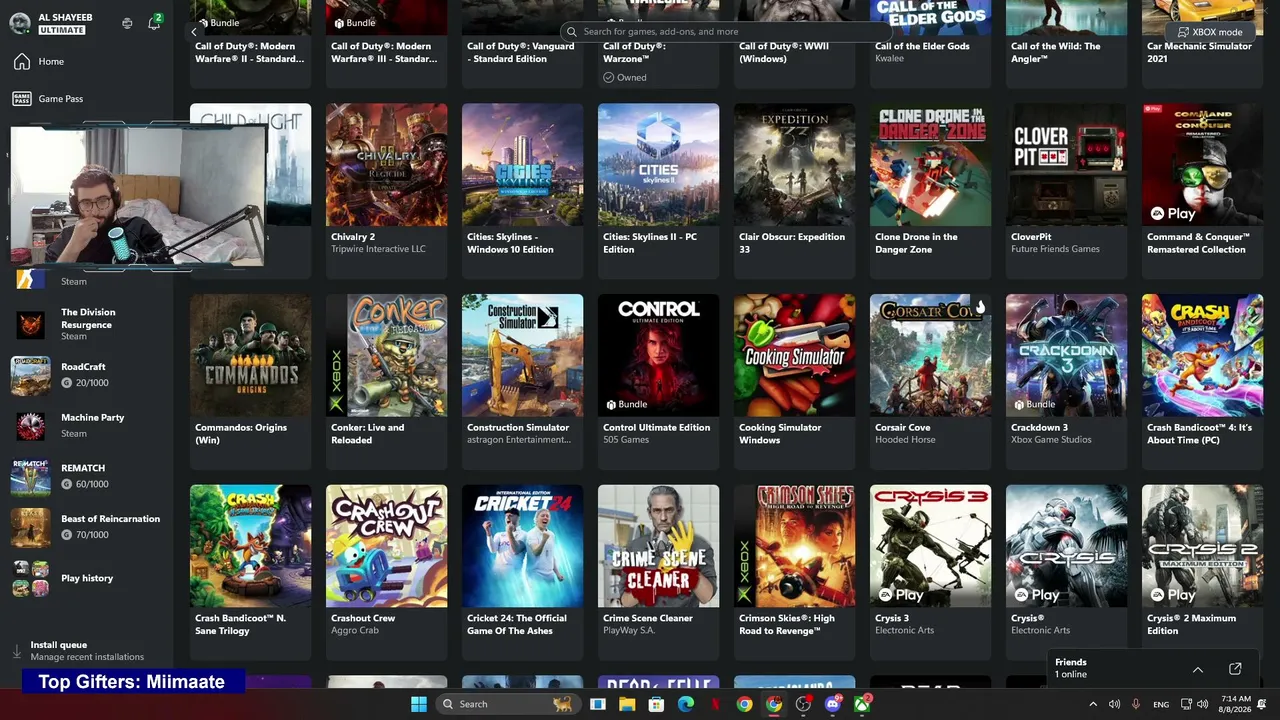Open Discord from the taskbar

[833, 704]
